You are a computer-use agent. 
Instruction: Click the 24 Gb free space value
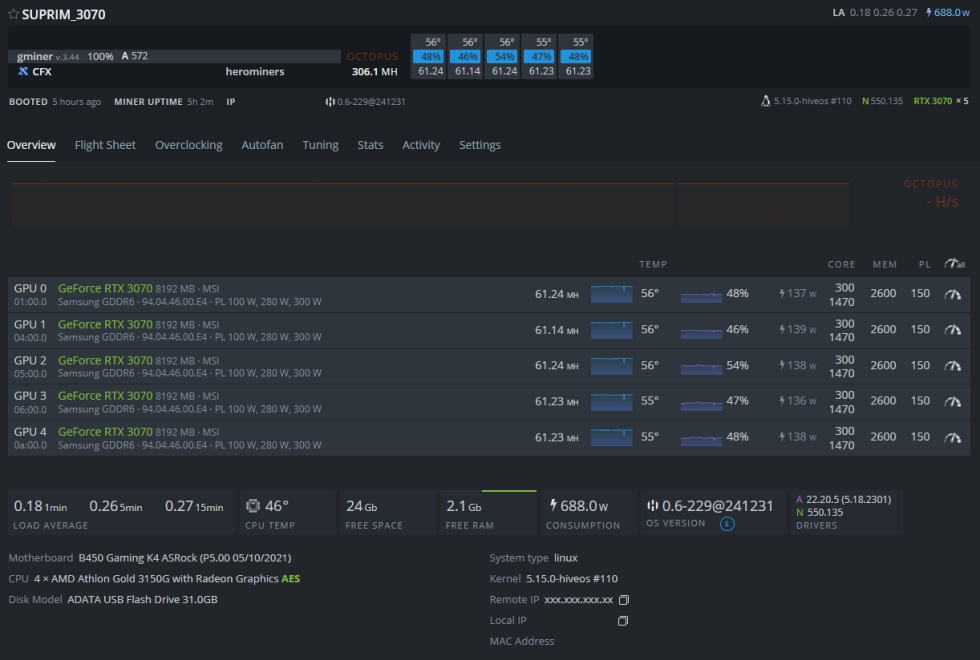point(361,506)
